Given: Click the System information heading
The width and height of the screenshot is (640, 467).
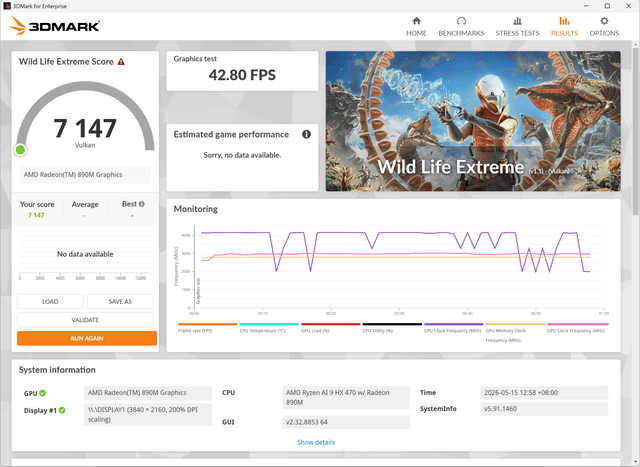Looking at the screenshot, I should pyautogui.click(x=57, y=370).
